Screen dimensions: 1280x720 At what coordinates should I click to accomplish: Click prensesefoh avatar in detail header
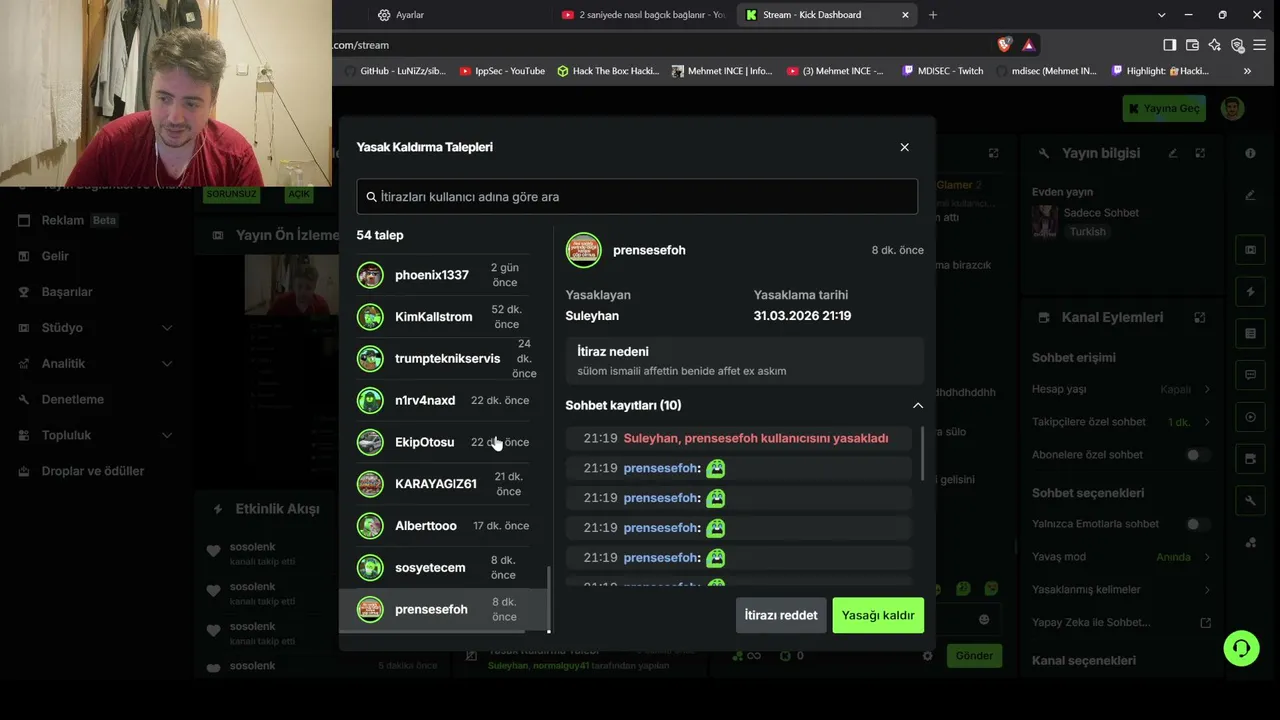[584, 251]
